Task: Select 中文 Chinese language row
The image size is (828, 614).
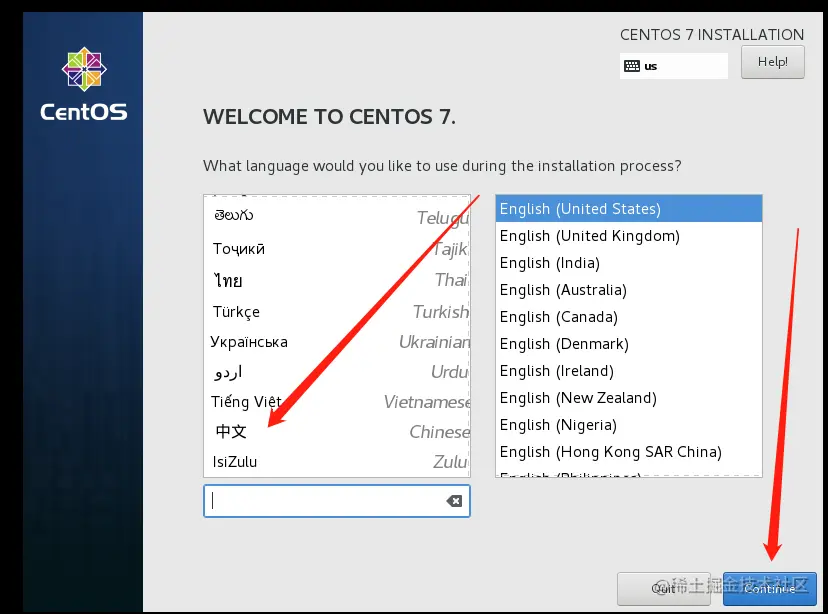Action: tap(337, 432)
